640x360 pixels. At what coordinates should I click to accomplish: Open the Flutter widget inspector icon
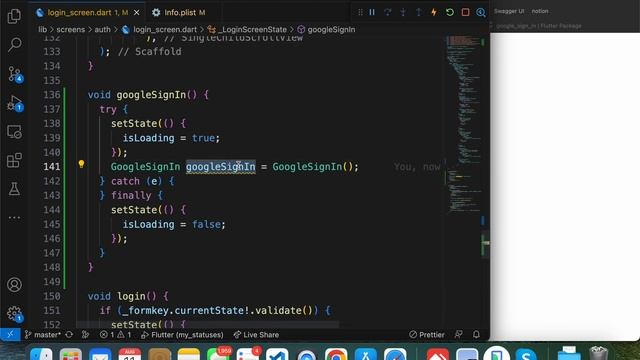tap(481, 12)
